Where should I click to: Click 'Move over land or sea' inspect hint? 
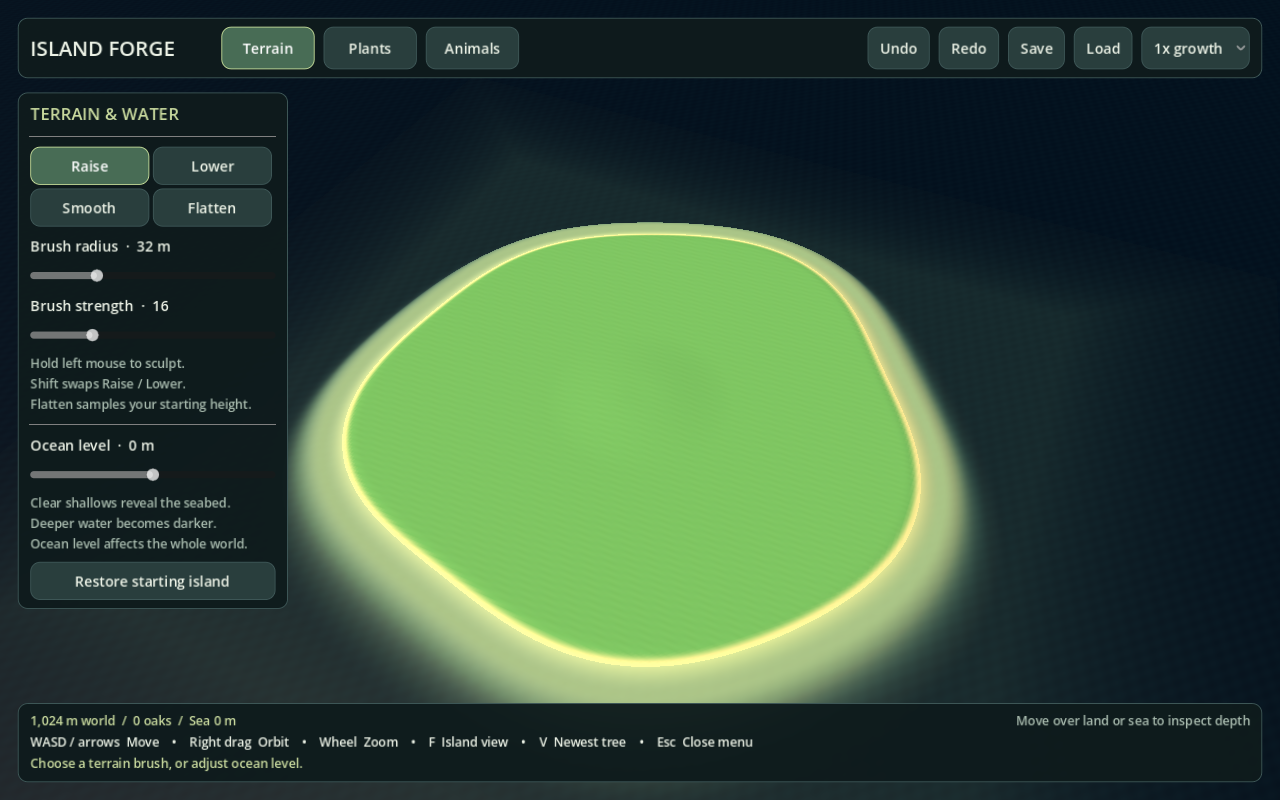1133,720
